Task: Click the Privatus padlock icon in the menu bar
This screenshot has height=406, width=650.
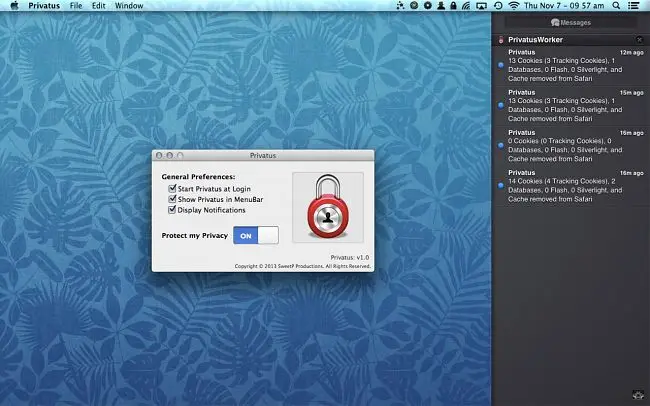Action: 454,5
